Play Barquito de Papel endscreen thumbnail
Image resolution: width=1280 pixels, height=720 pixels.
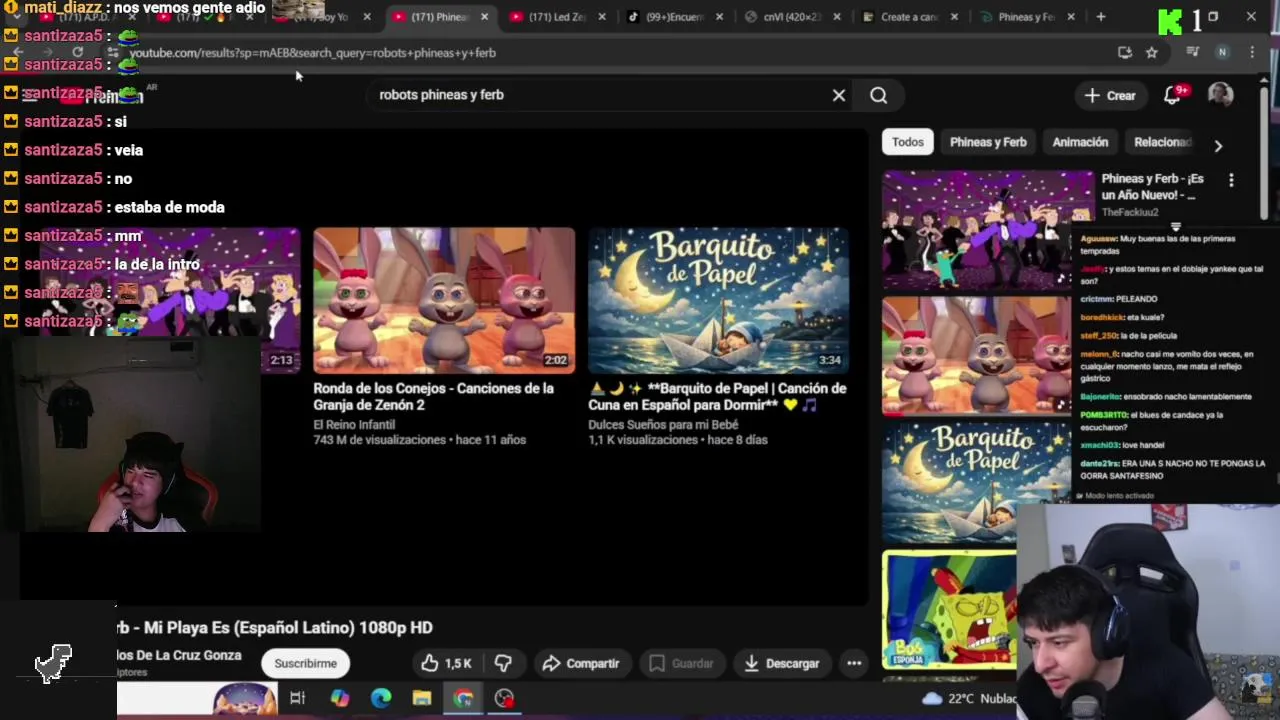pyautogui.click(x=718, y=301)
